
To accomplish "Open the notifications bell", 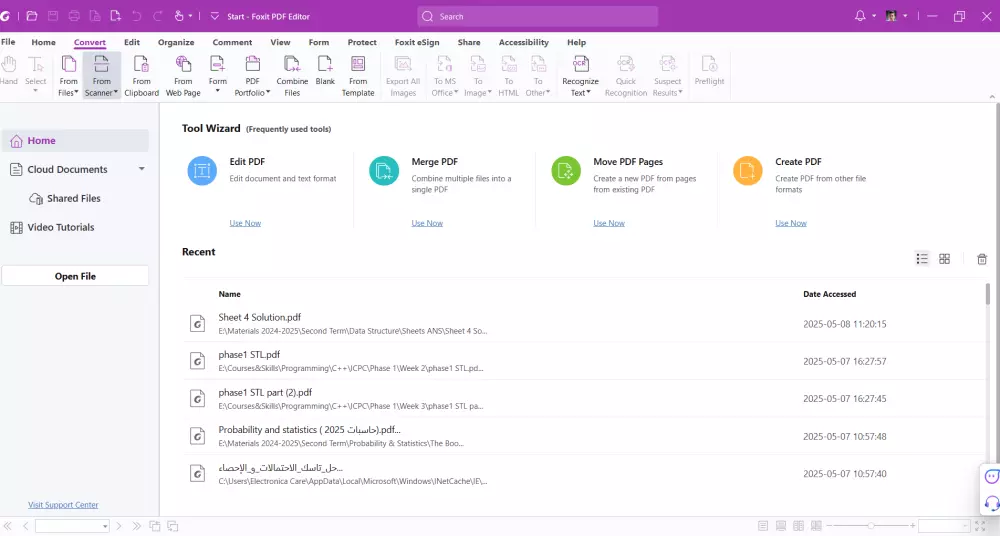I will (860, 16).
